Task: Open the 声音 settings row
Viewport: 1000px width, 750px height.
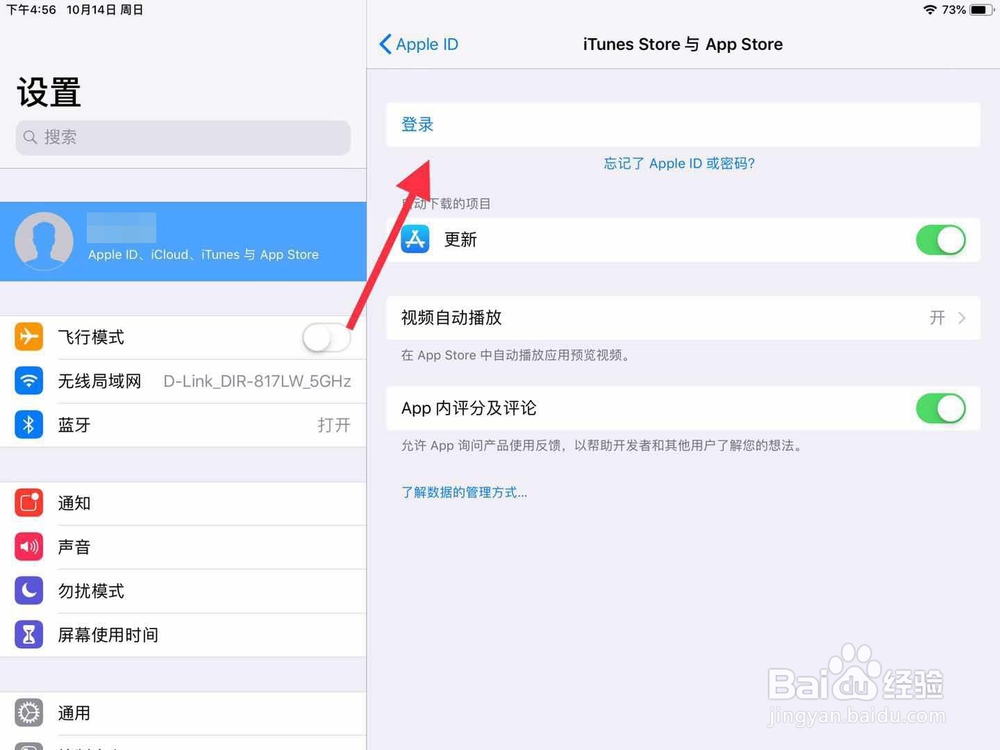Action: point(183,547)
